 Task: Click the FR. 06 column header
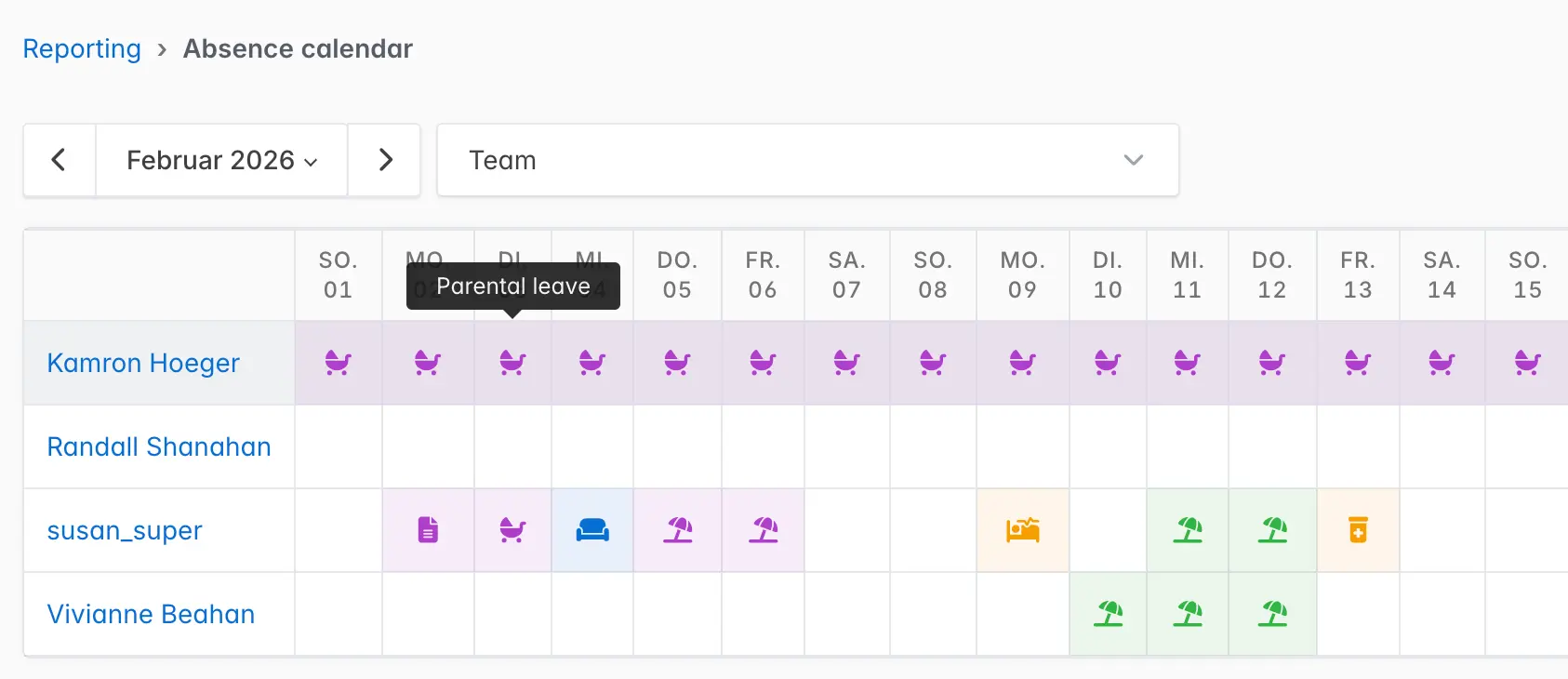[763, 275]
